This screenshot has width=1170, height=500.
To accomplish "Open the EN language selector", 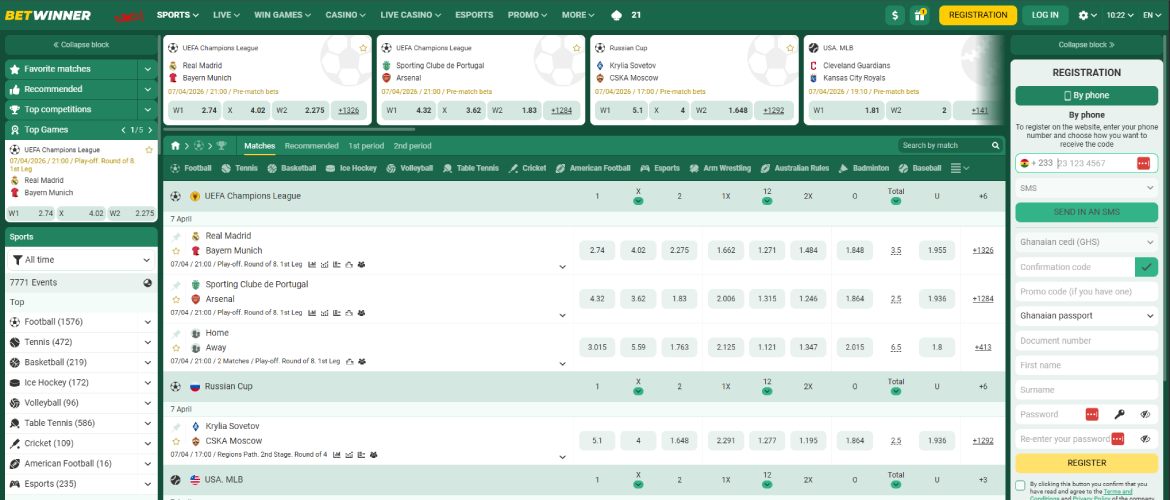I will (1152, 15).
